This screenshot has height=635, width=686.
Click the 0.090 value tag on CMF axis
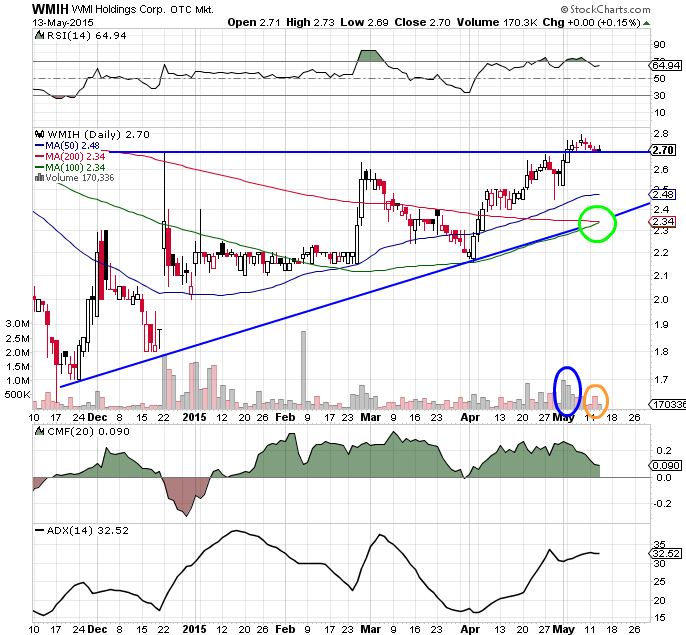click(x=666, y=466)
